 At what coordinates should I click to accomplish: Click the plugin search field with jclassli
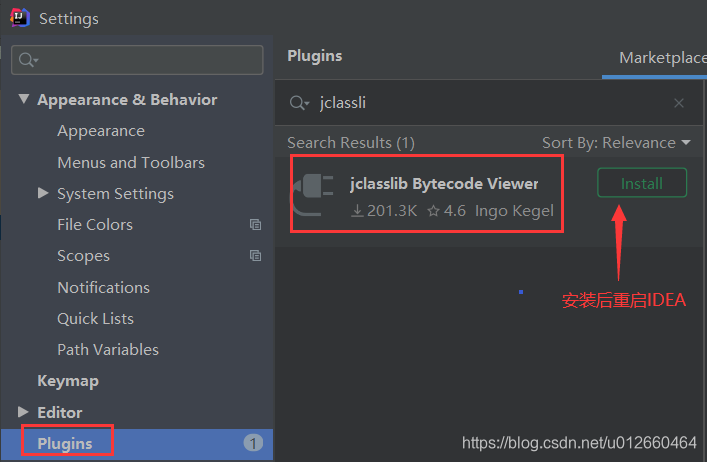coord(489,103)
